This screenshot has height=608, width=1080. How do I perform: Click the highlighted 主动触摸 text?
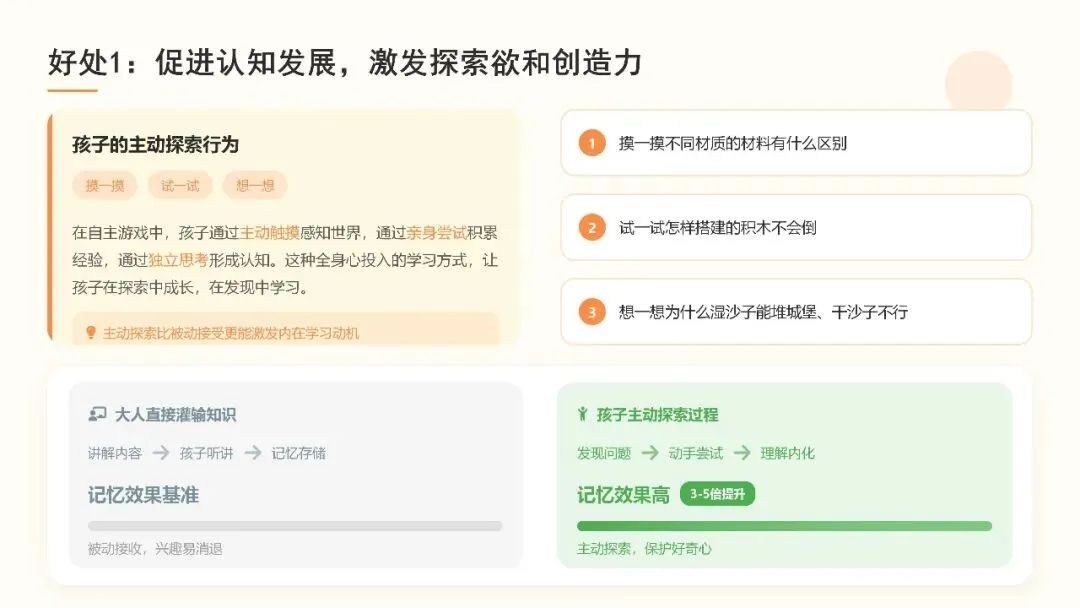pyautogui.click(x=269, y=233)
